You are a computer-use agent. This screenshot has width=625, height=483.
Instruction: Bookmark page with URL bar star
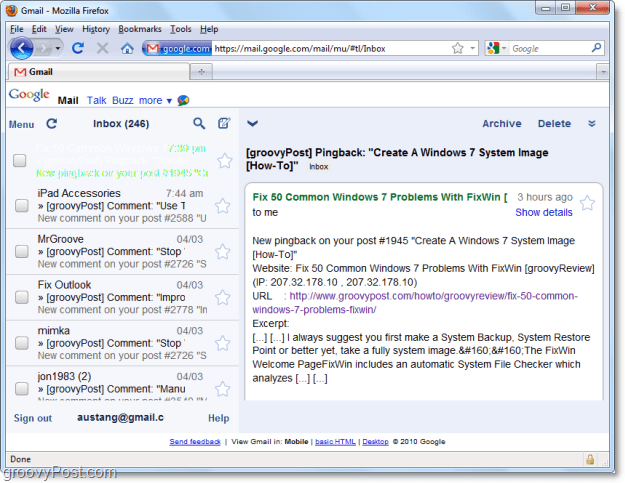click(x=458, y=48)
